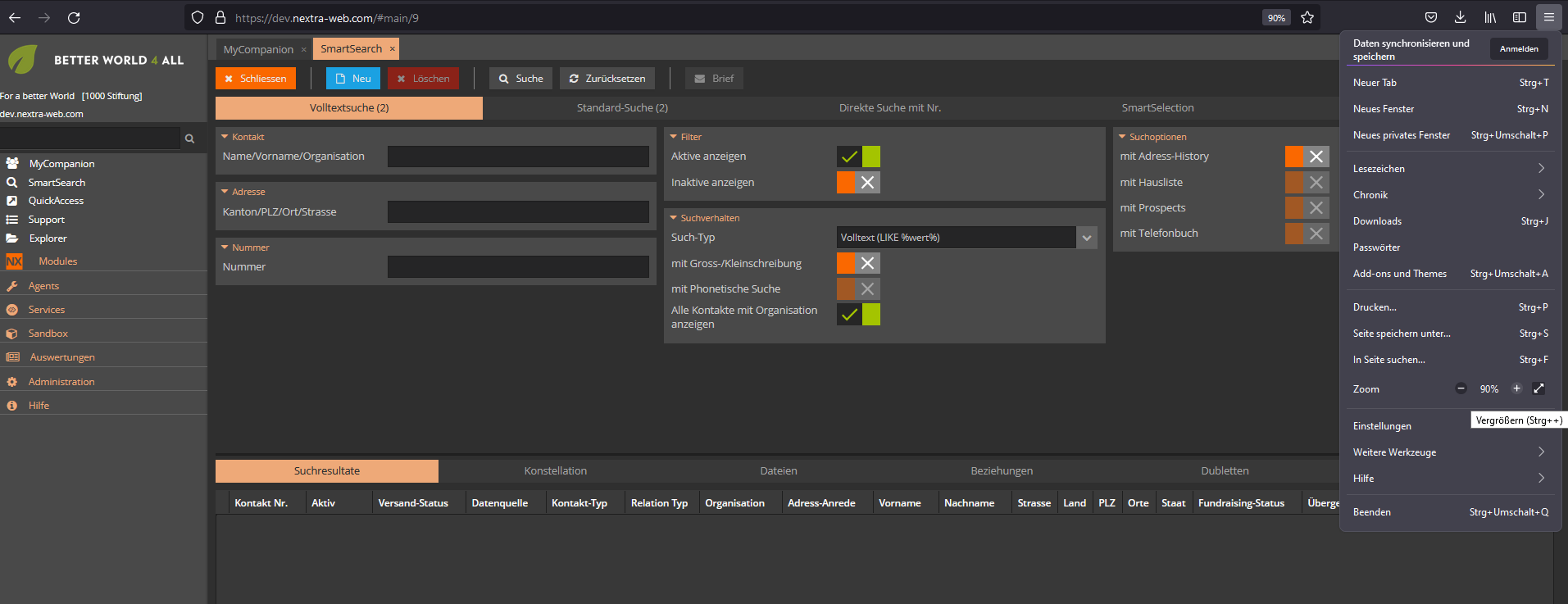Screen dimensions: 1568x604
Task: Collapse the Adresse section
Action: click(x=225, y=192)
